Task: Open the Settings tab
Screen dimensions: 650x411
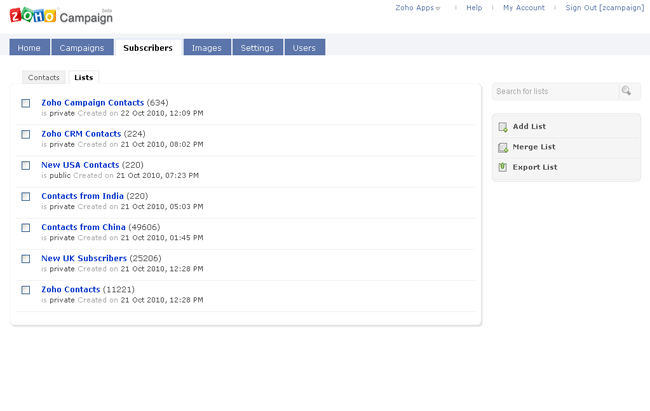Action: click(x=257, y=48)
